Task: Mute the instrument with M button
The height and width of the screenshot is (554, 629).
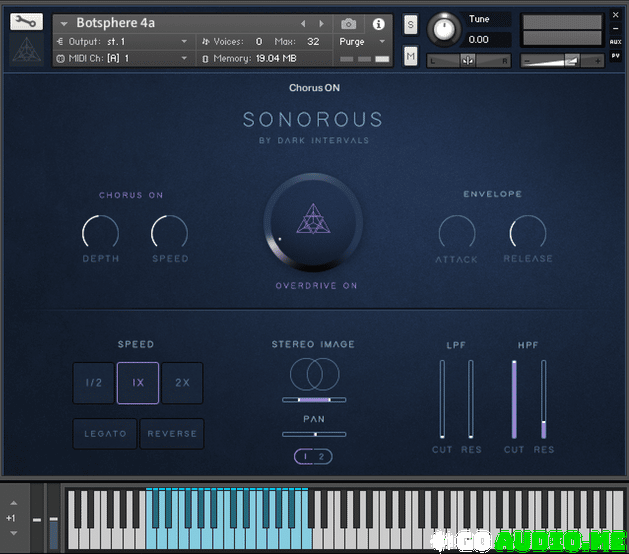Action: click(x=411, y=57)
